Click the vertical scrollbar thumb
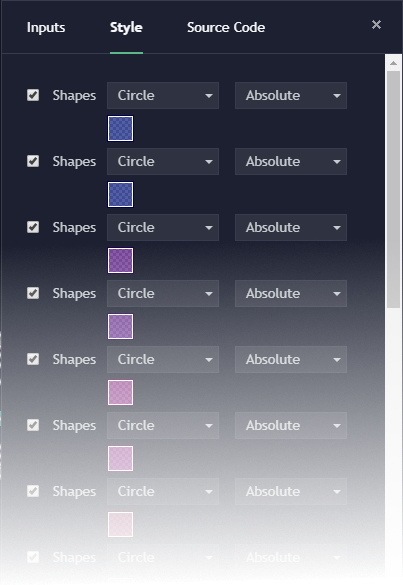The image size is (403, 585). [x=393, y=190]
